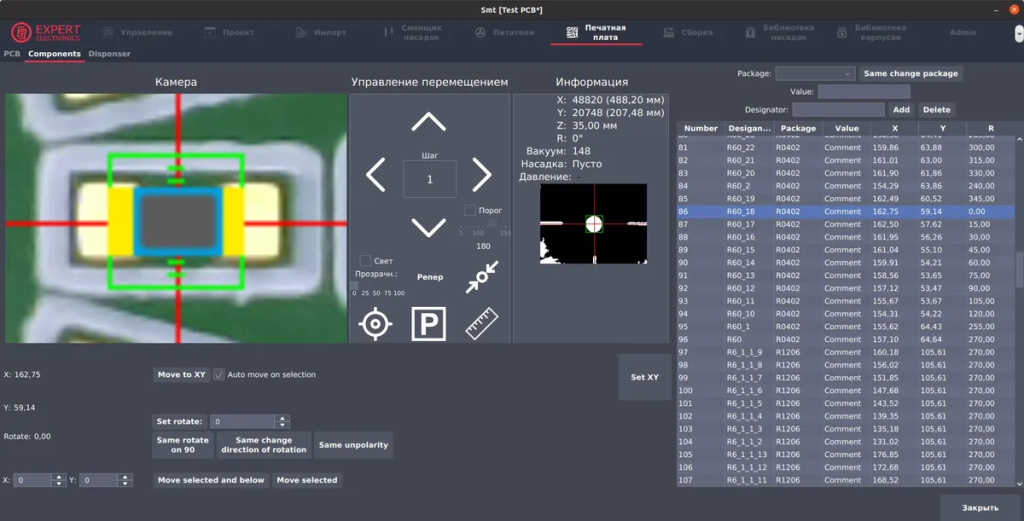Open the Package dropdown
1024x521 pixels.
815,74
